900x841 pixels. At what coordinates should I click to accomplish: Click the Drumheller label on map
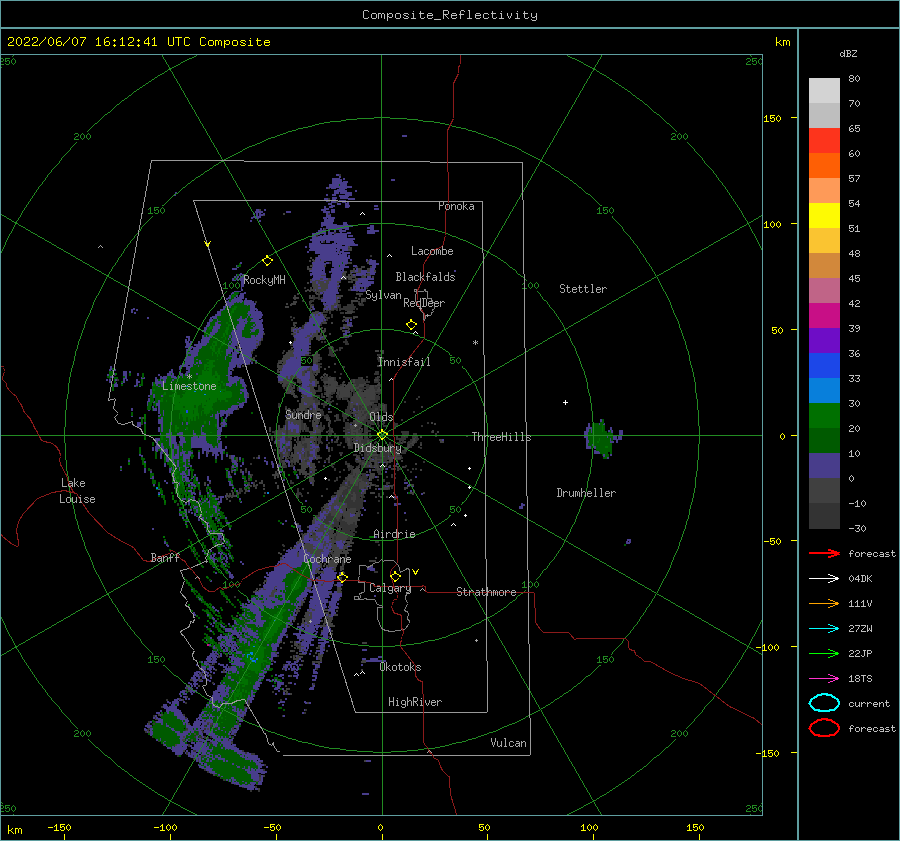click(x=586, y=493)
